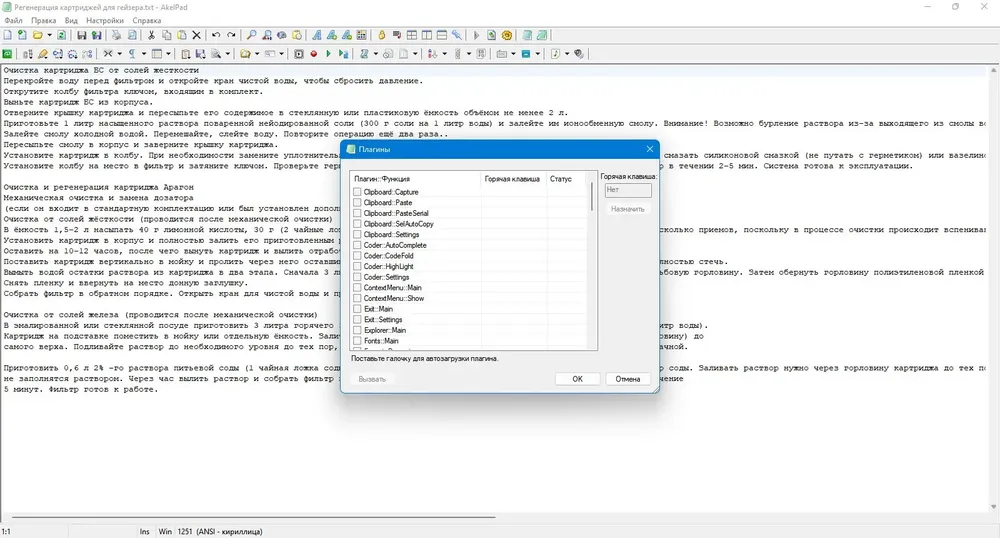Click the editor horizontal scrollbar thumb
The width and height of the screenshot is (1000, 538).
253,518
